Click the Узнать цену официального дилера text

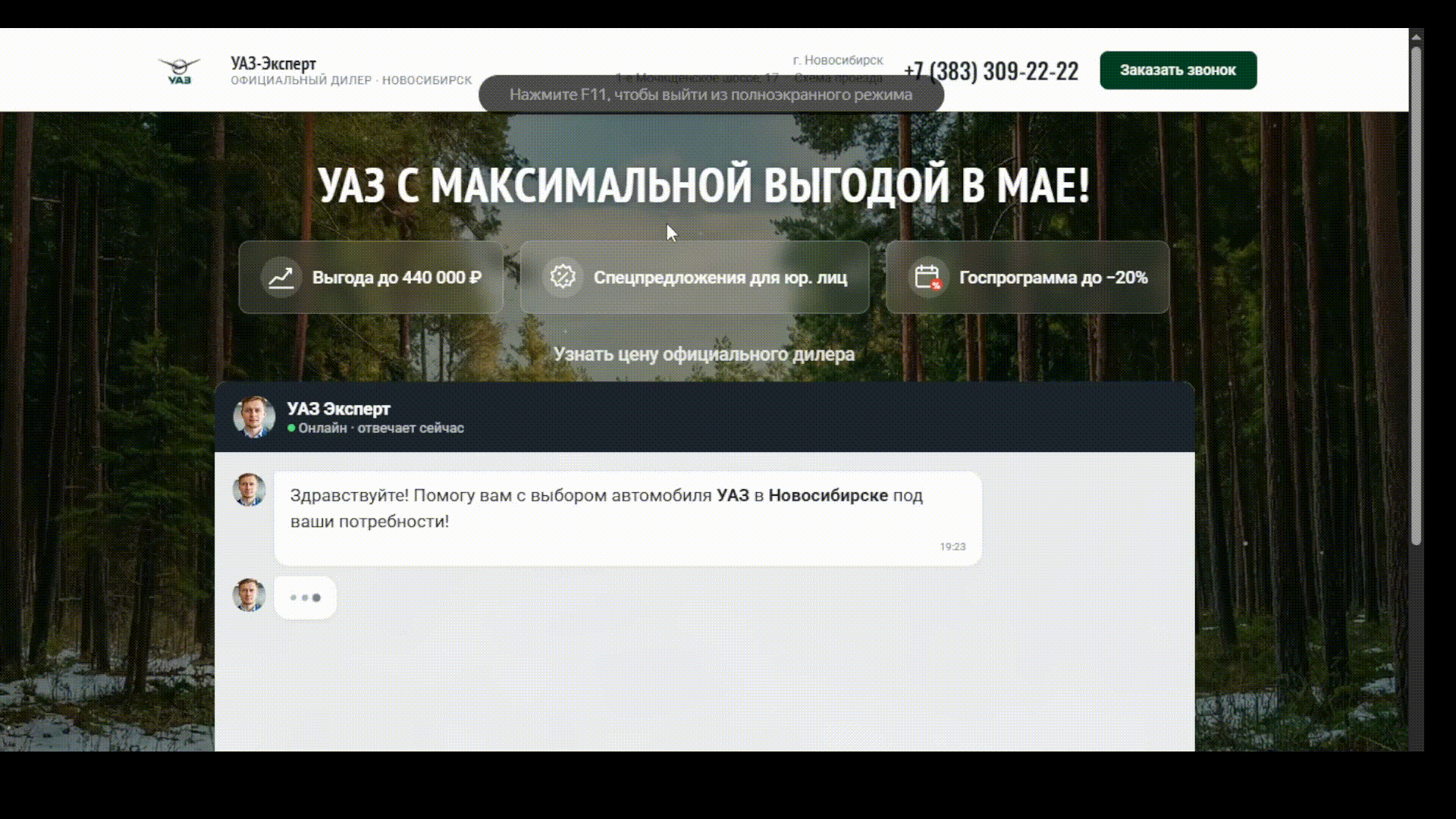[704, 354]
